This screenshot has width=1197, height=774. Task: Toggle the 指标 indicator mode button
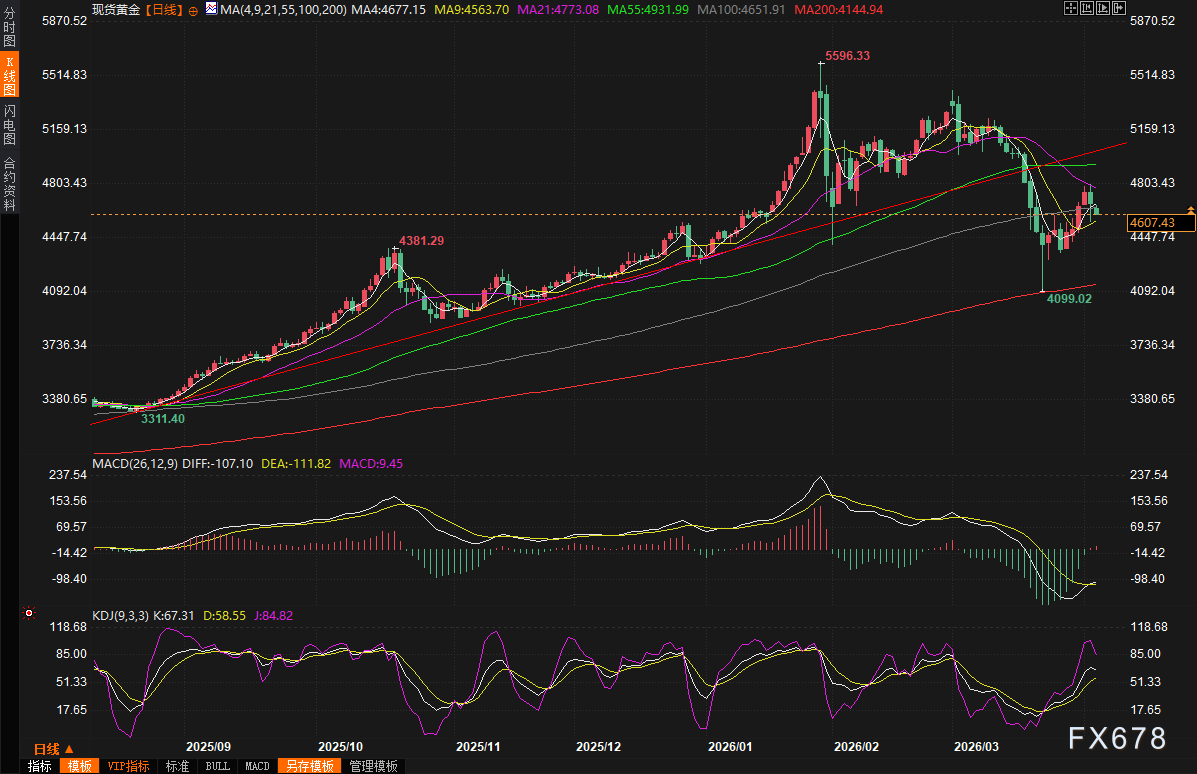[x=40, y=766]
